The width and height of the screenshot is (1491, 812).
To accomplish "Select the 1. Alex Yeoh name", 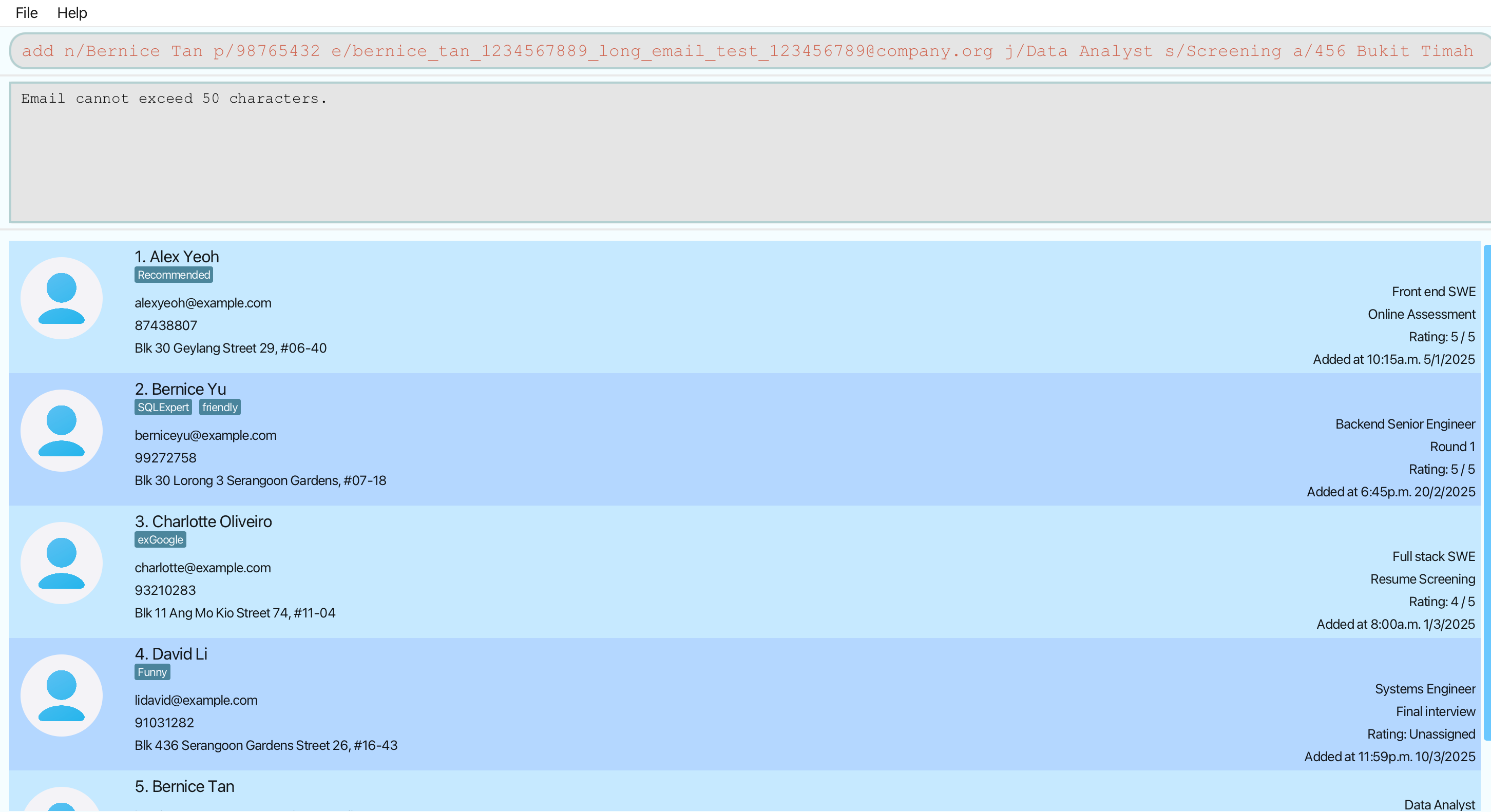I will click(x=177, y=257).
